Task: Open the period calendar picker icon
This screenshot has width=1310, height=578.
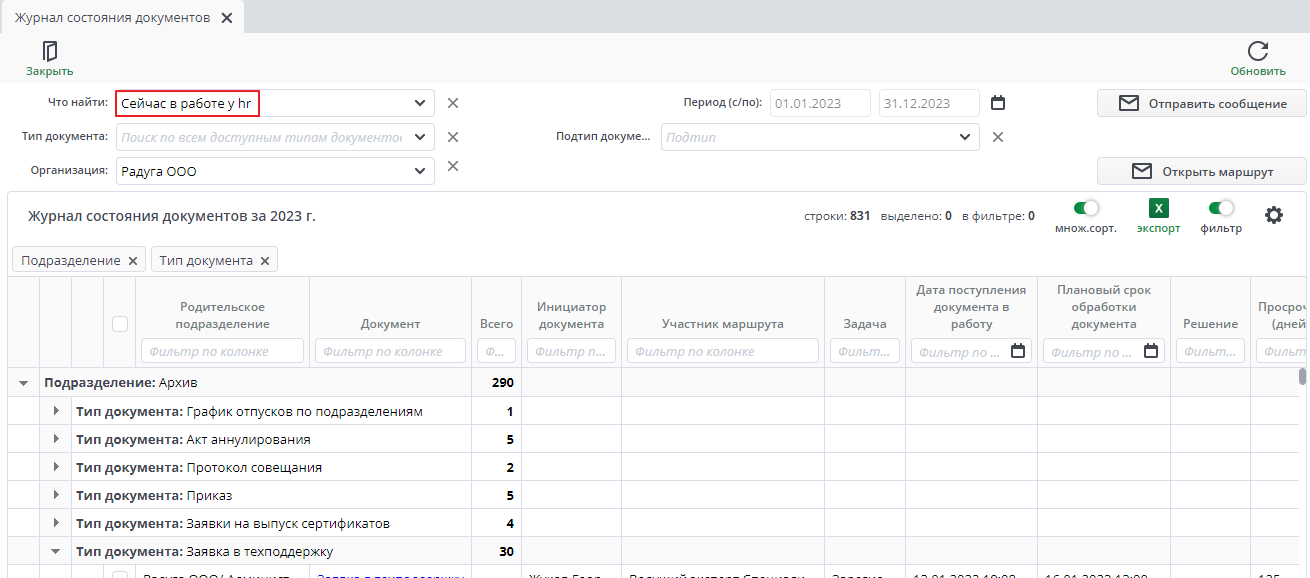Action: click(997, 103)
